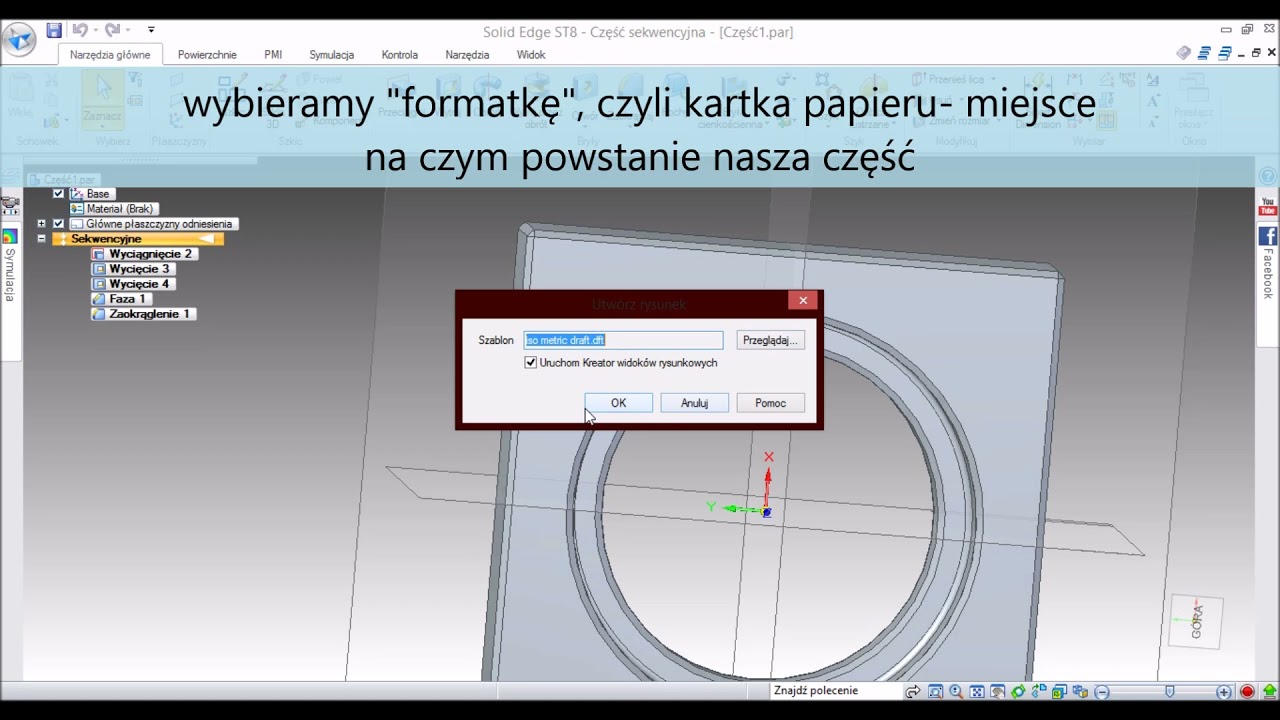
Task: Open the Symulacja ribbon tab
Action: [x=331, y=55]
